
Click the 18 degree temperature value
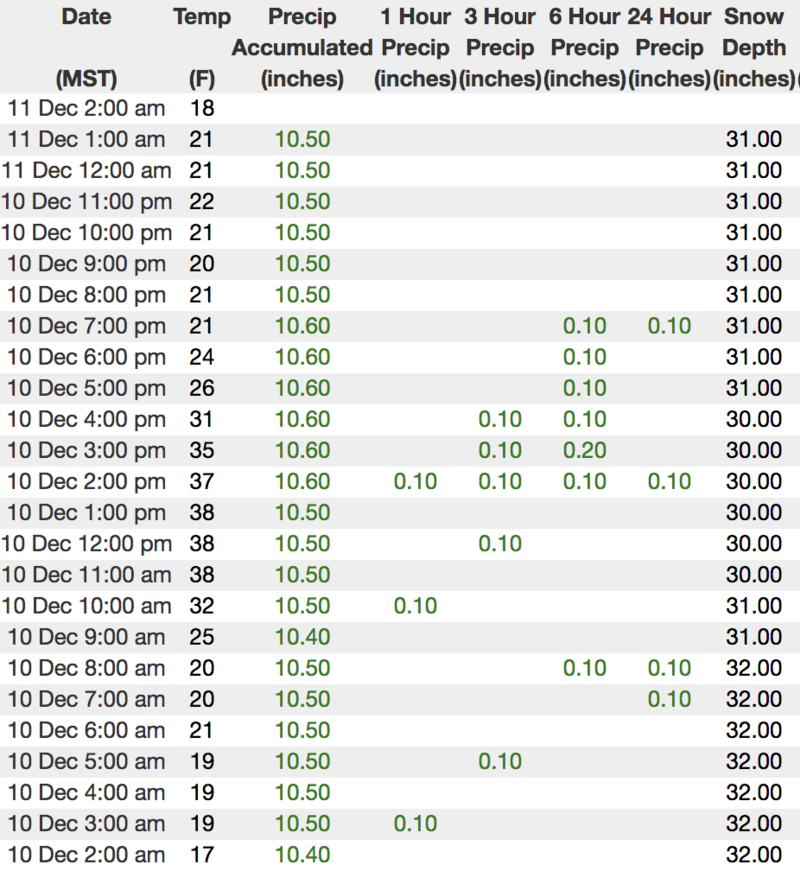tap(201, 108)
